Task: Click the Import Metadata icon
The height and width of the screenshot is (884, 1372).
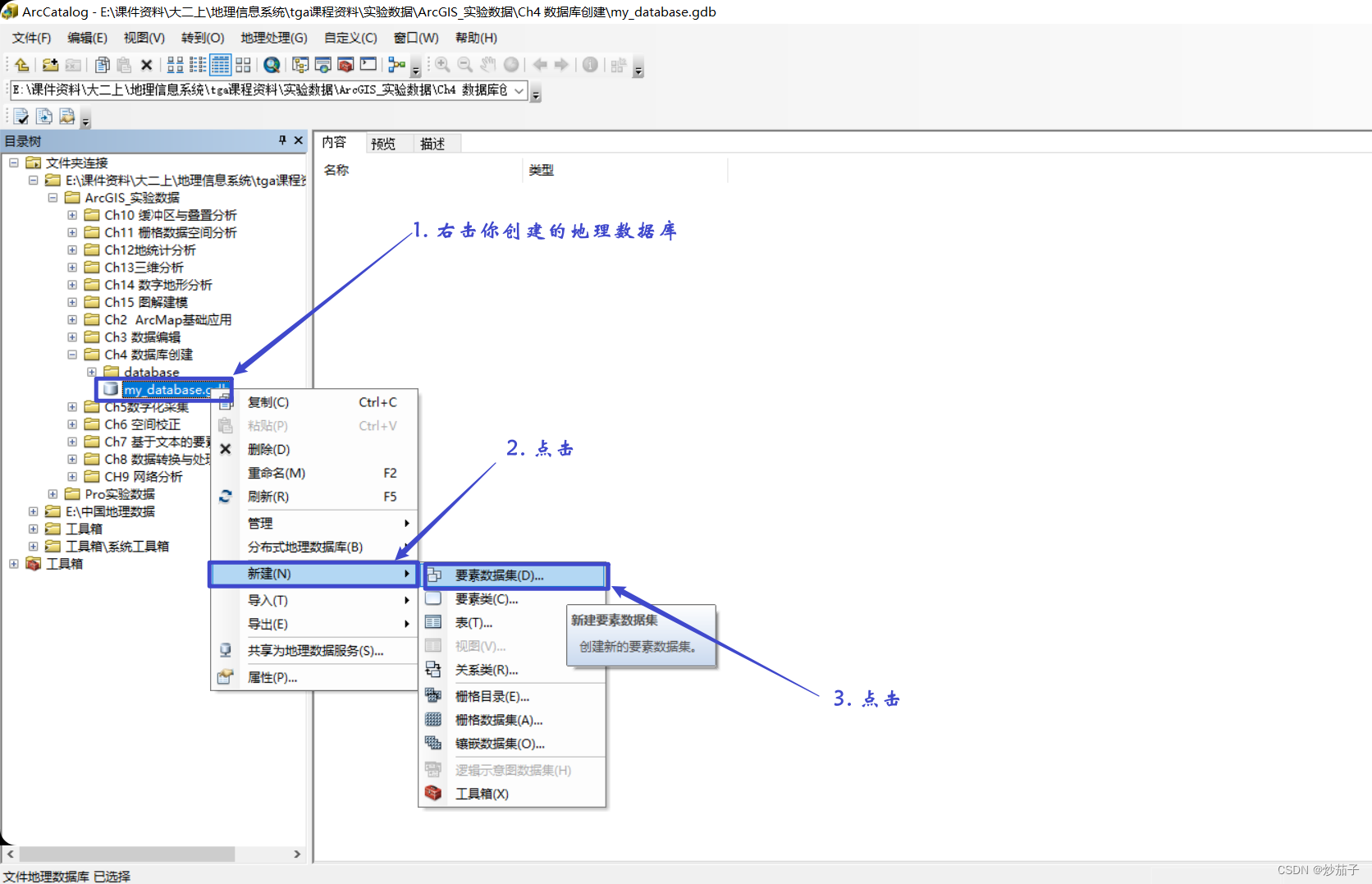Action: coord(67,117)
